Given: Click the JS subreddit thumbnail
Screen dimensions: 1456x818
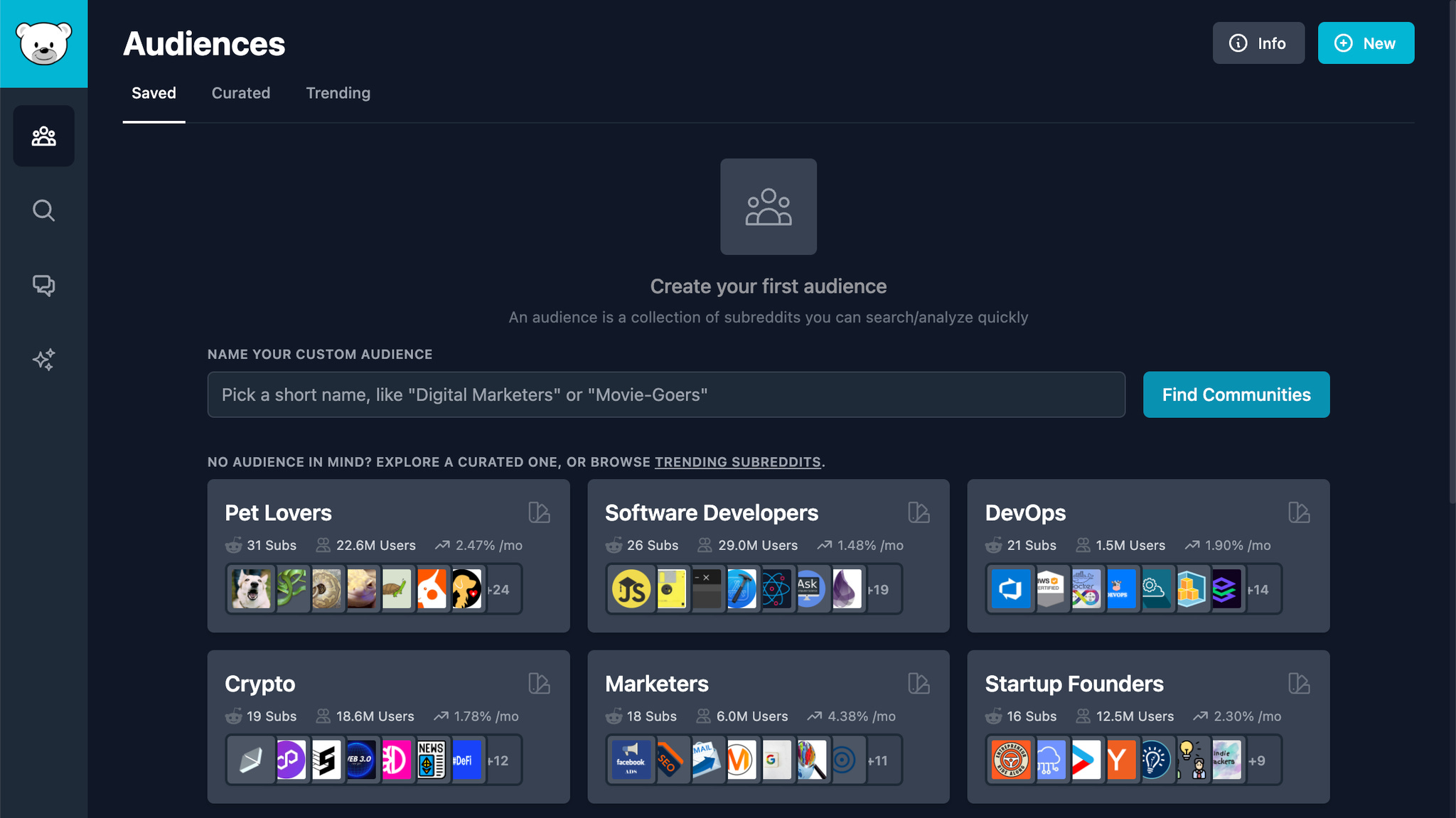Looking at the screenshot, I should pos(631,589).
